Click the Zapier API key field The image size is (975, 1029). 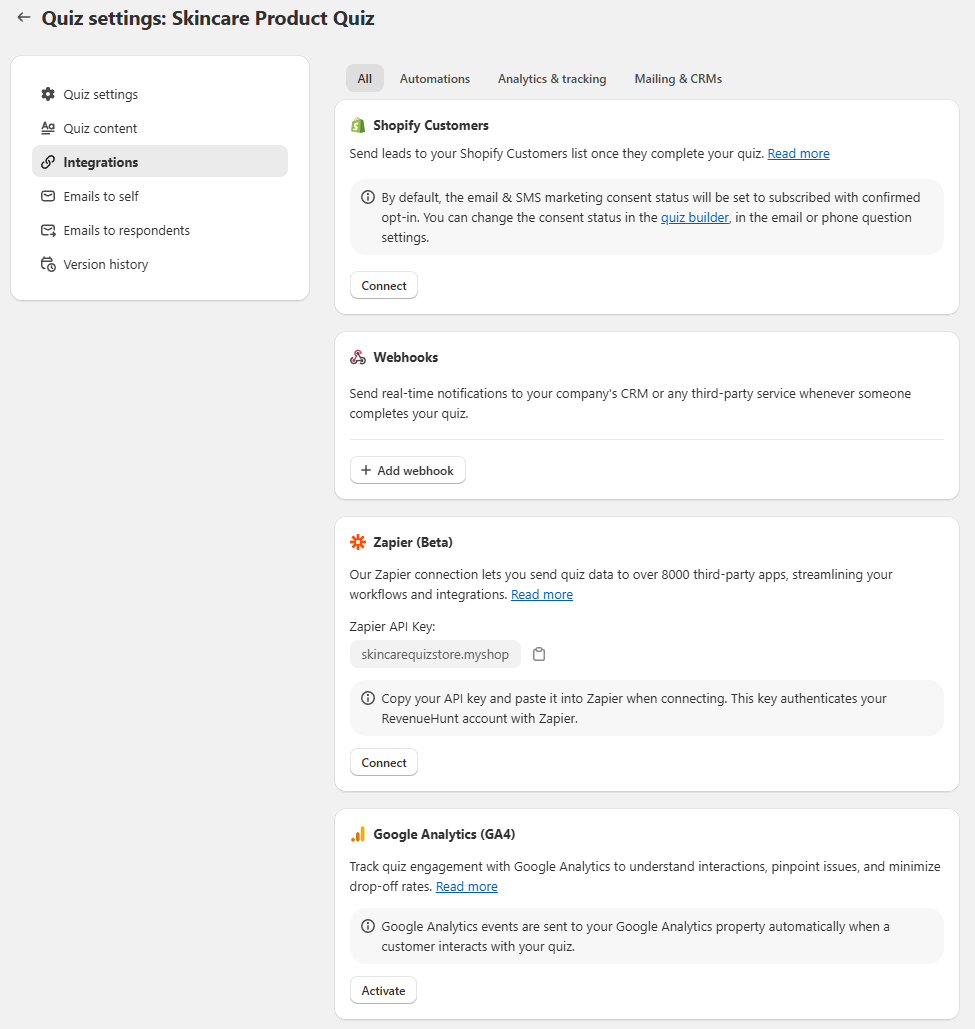coord(435,654)
